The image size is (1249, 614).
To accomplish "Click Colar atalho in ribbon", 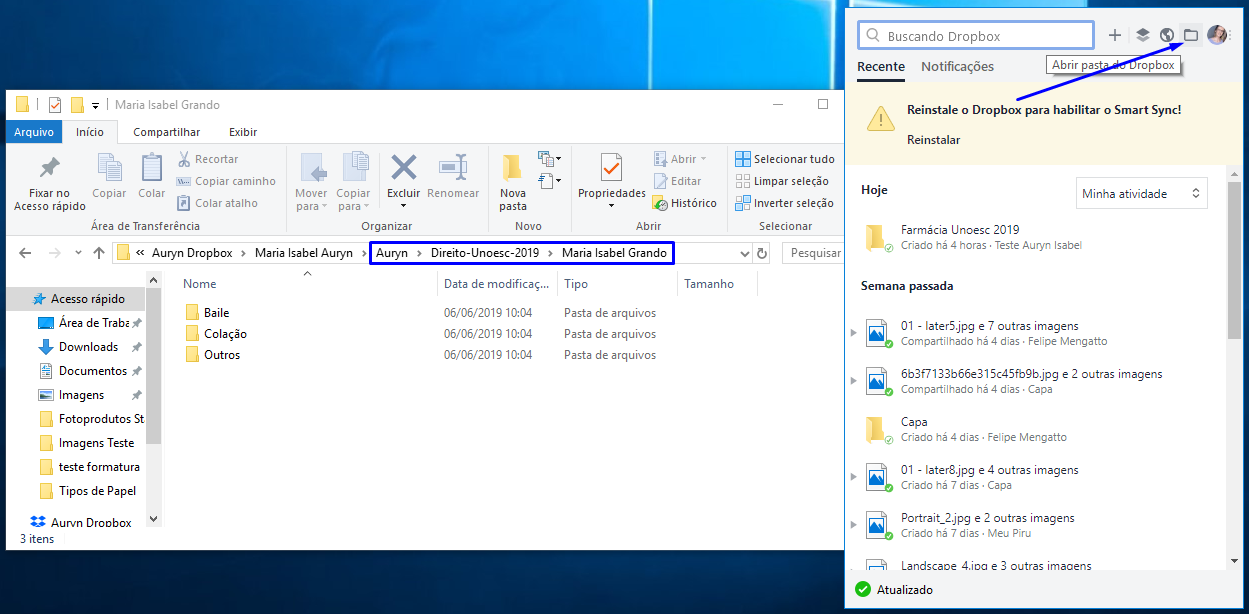I will tap(217, 203).
